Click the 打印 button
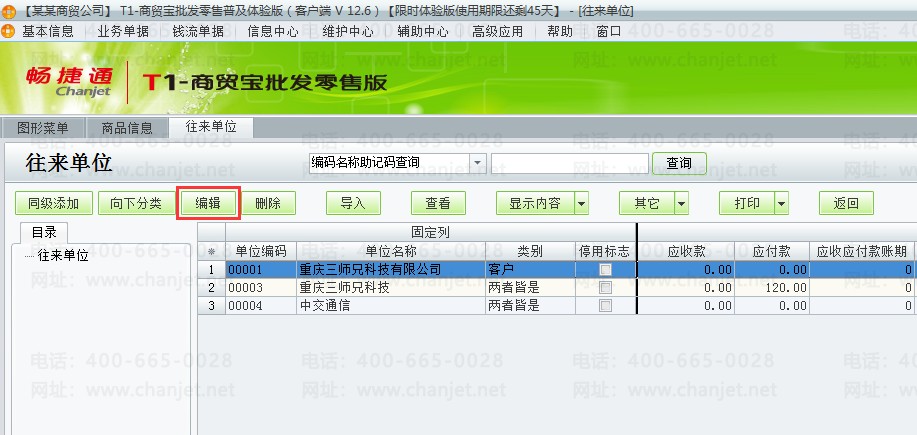The image size is (917, 435). pyautogui.click(x=747, y=203)
